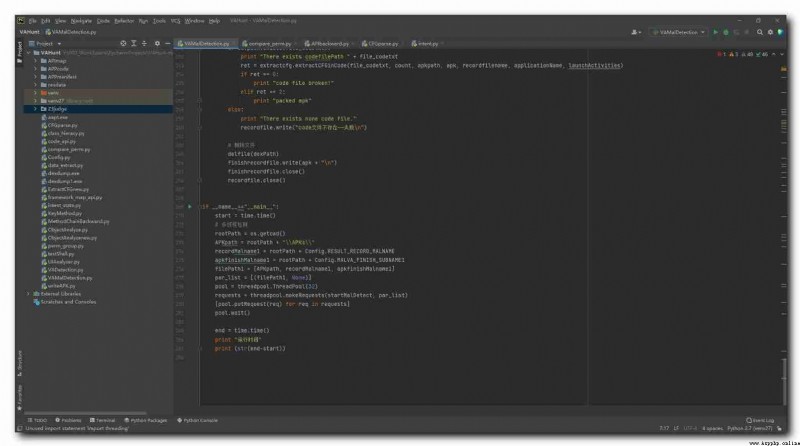
Task: Select aapt.exe in project tree
Action: (57, 117)
